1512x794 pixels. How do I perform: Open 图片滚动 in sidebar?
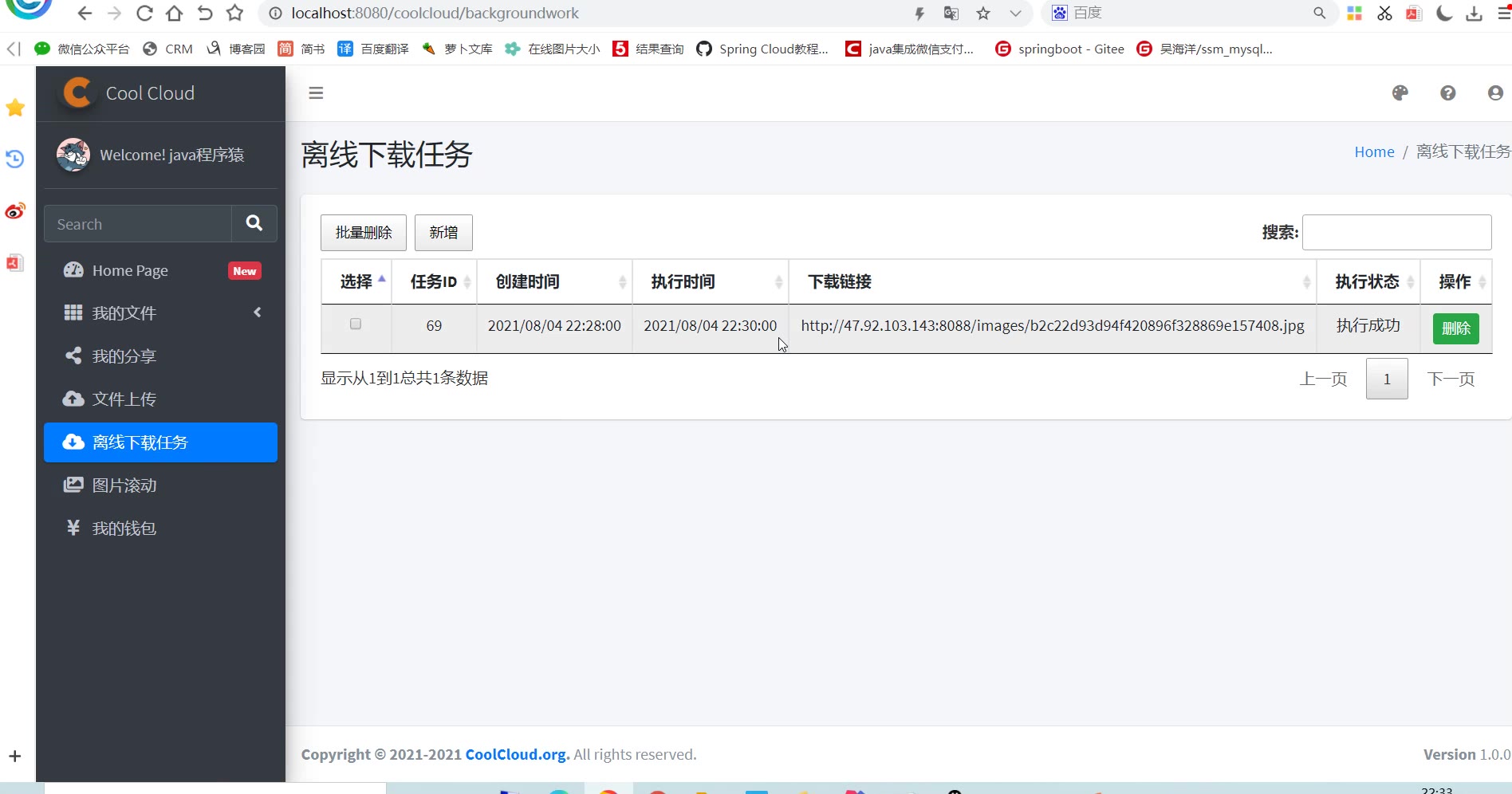tap(160, 485)
